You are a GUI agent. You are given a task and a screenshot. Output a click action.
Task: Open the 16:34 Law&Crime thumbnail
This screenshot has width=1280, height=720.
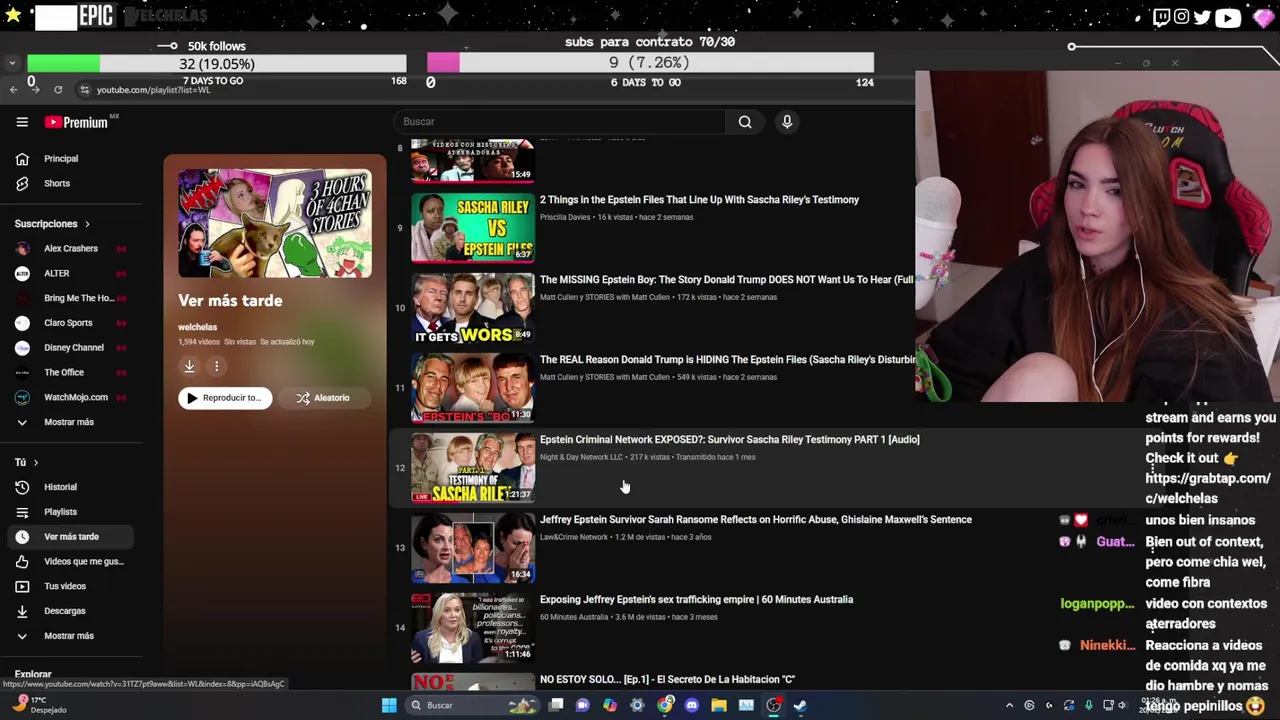[x=473, y=548]
